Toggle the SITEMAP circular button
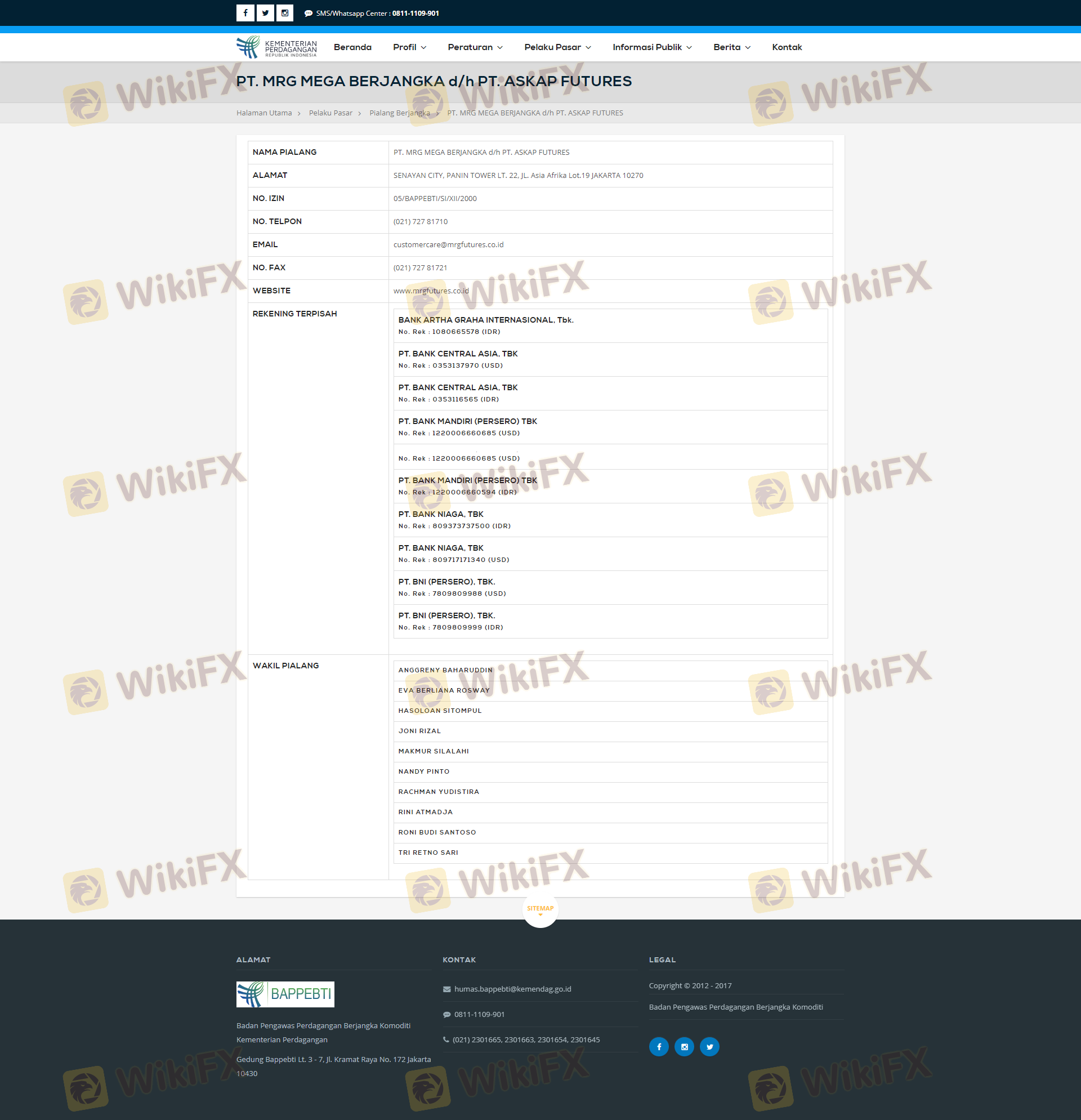This screenshot has width=1081, height=1120. pos(540,909)
